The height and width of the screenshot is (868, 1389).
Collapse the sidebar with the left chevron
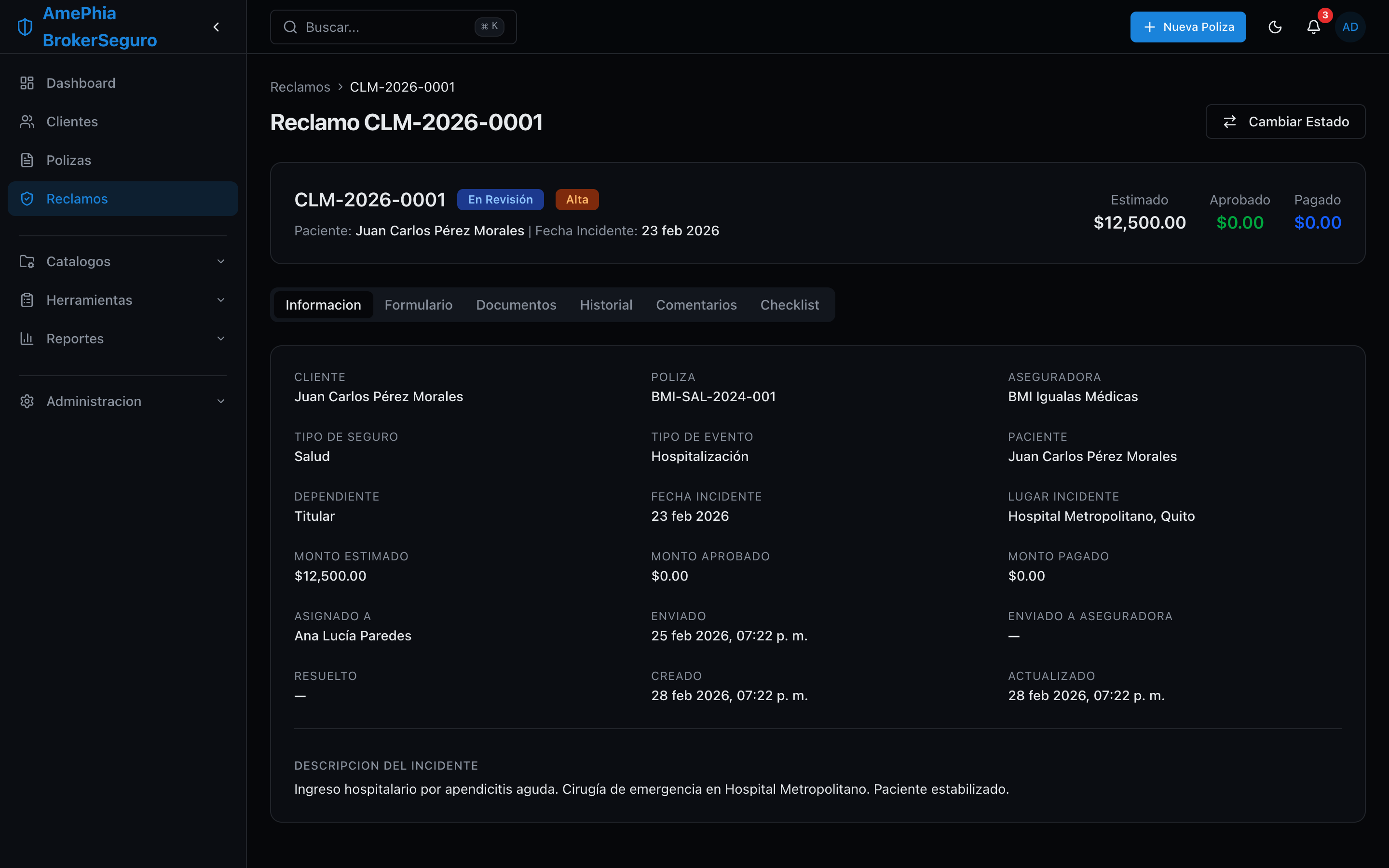[217, 27]
